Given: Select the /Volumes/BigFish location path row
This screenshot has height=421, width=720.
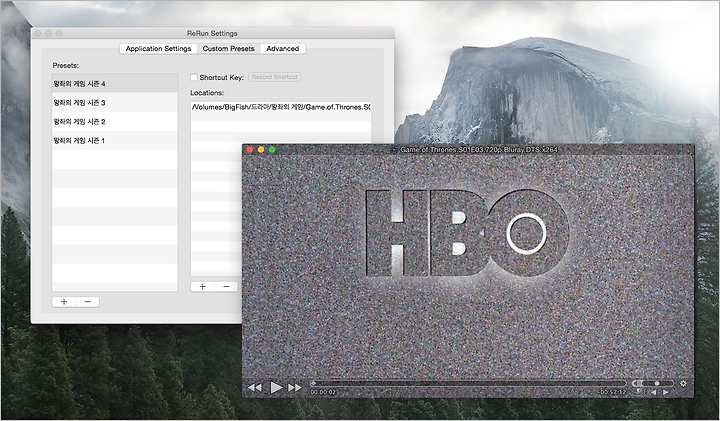Looking at the screenshot, I should coord(281,107).
